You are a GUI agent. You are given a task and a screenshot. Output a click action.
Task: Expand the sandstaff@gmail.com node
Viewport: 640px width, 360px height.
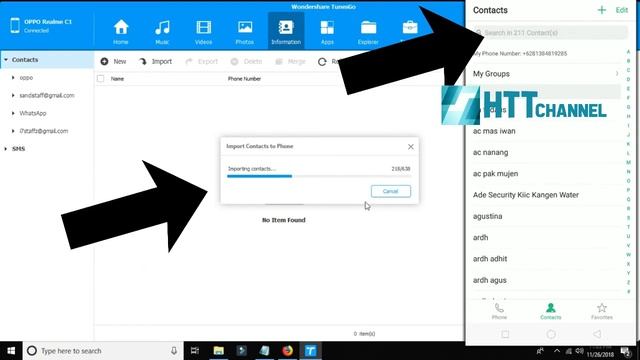pyautogui.click(x=13, y=96)
